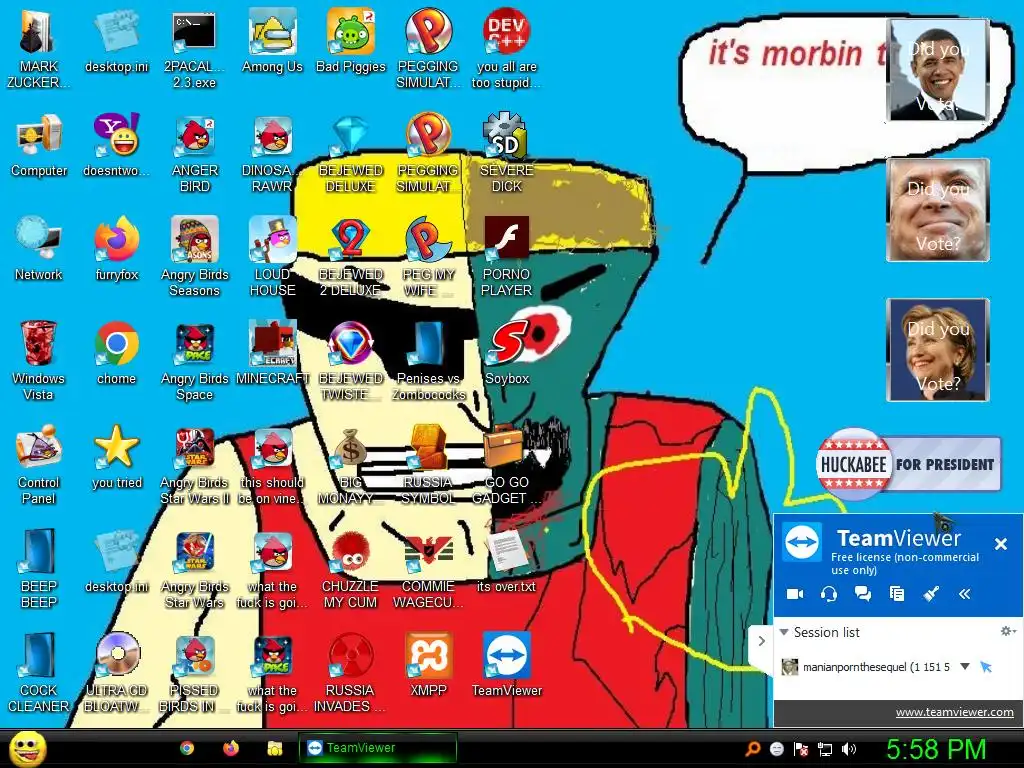Select the Angry Birds Space icon
Image resolution: width=1024 pixels, height=768 pixels.
click(x=195, y=361)
